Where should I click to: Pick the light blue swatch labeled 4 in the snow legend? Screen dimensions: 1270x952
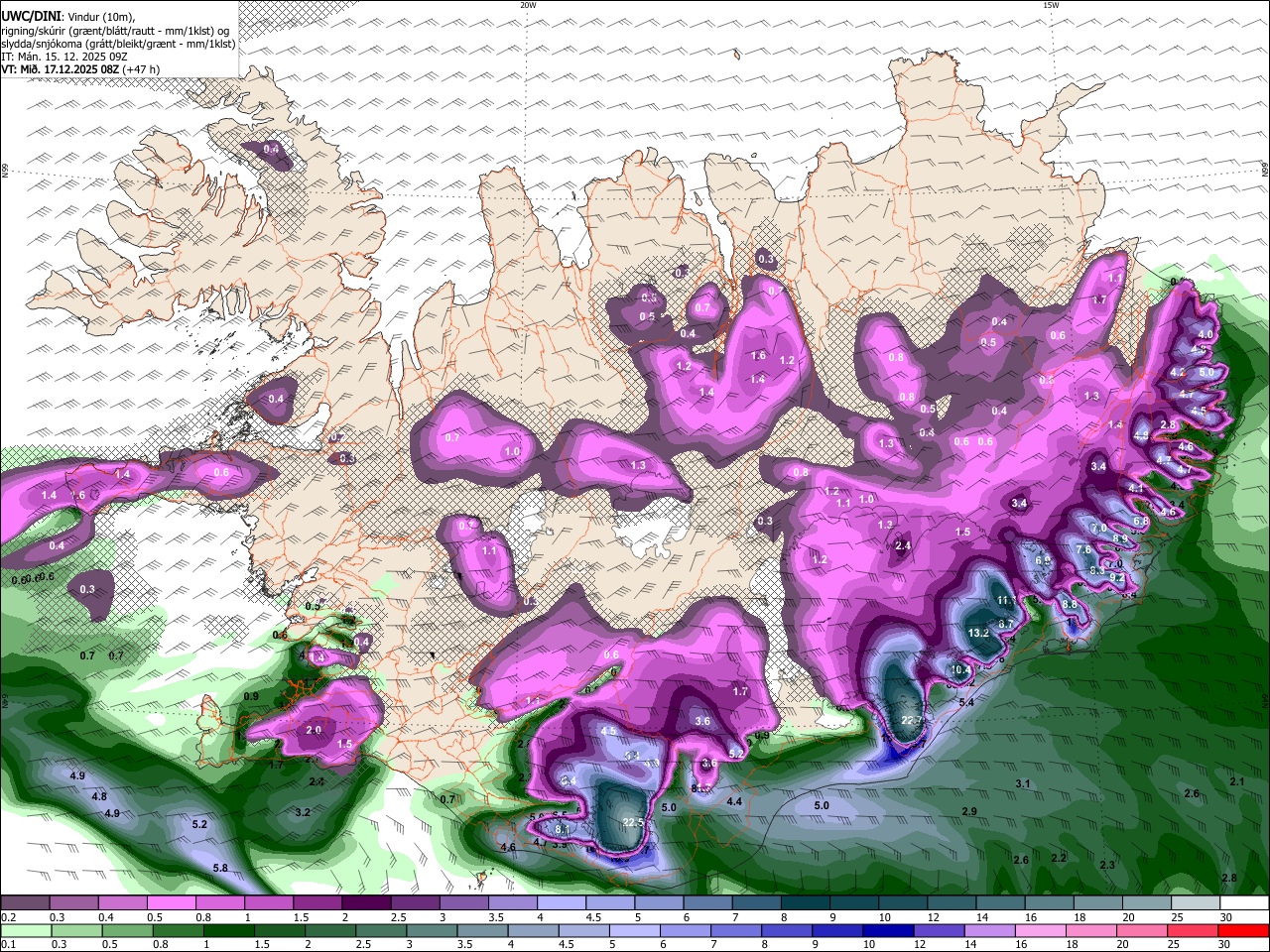pyautogui.click(x=564, y=903)
